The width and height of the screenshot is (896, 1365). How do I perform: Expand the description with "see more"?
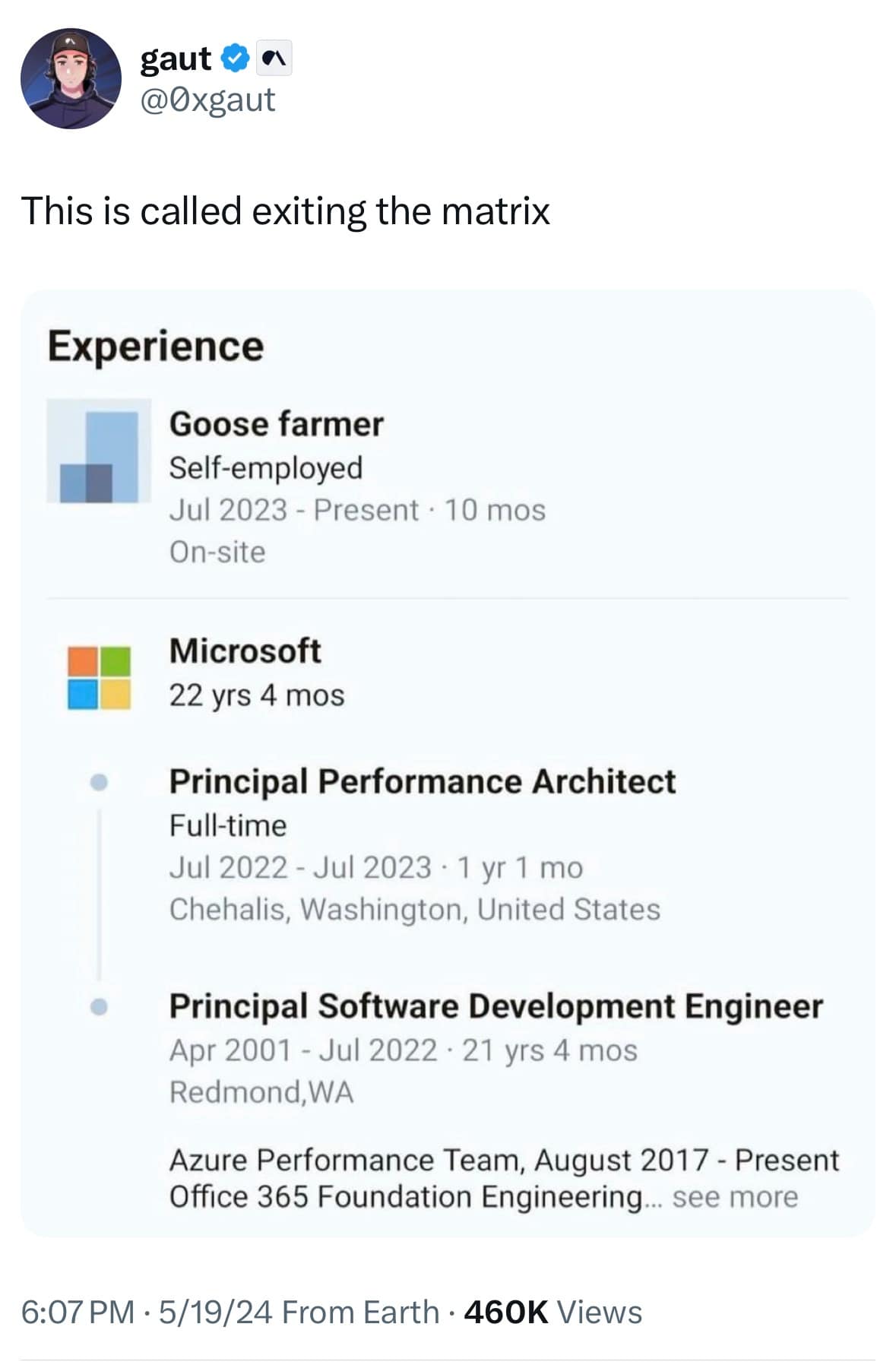coord(734,1197)
